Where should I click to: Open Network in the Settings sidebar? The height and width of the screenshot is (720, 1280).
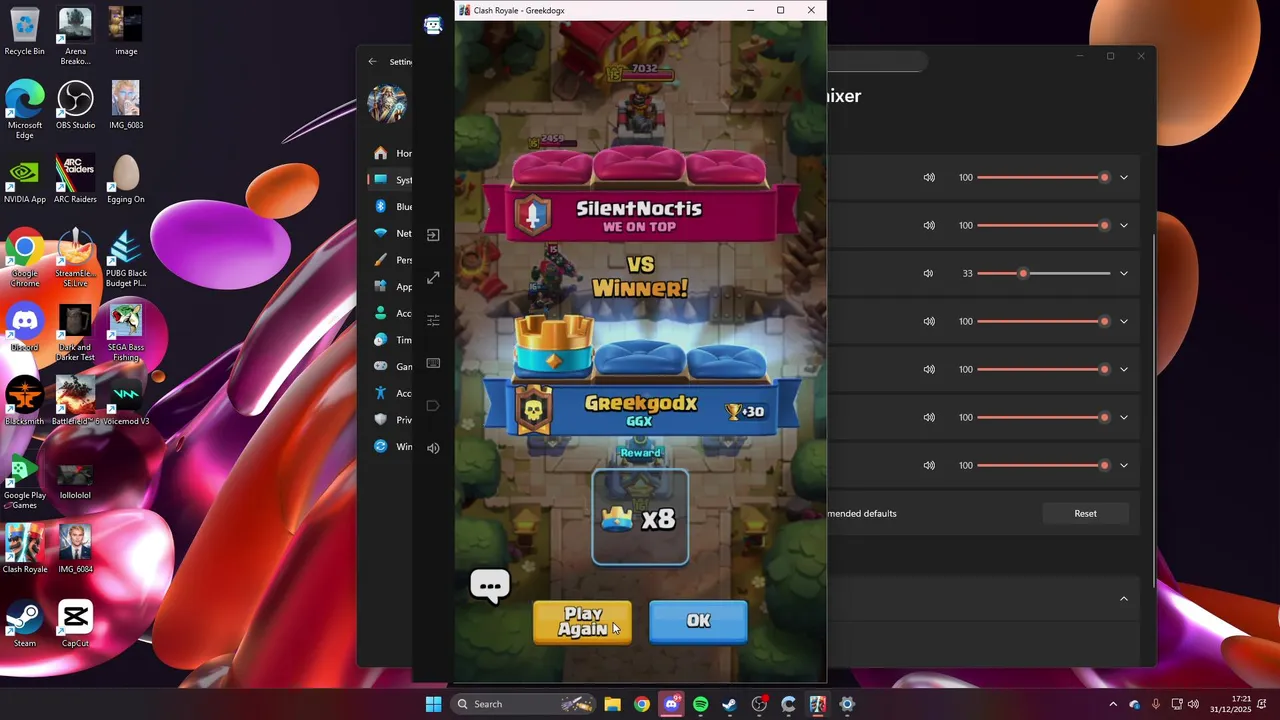click(391, 233)
